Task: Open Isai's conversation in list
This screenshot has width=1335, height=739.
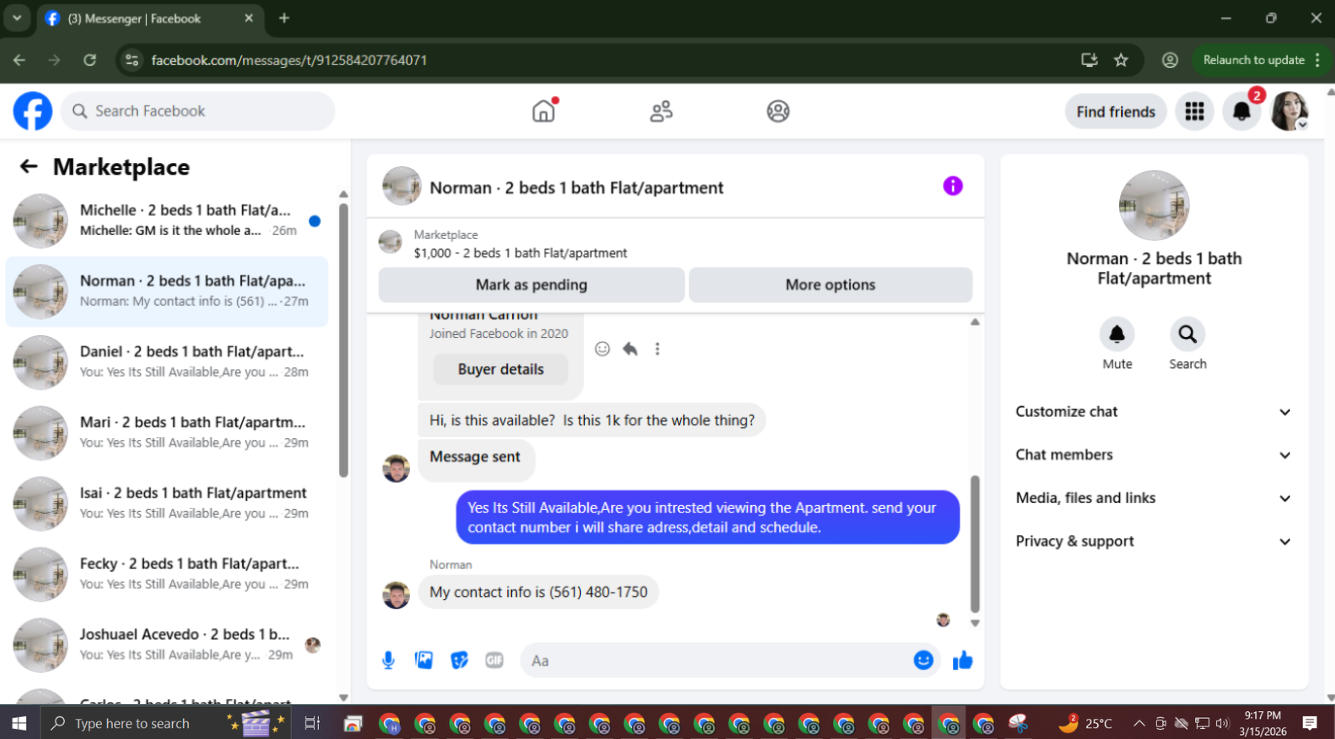Action: point(167,503)
